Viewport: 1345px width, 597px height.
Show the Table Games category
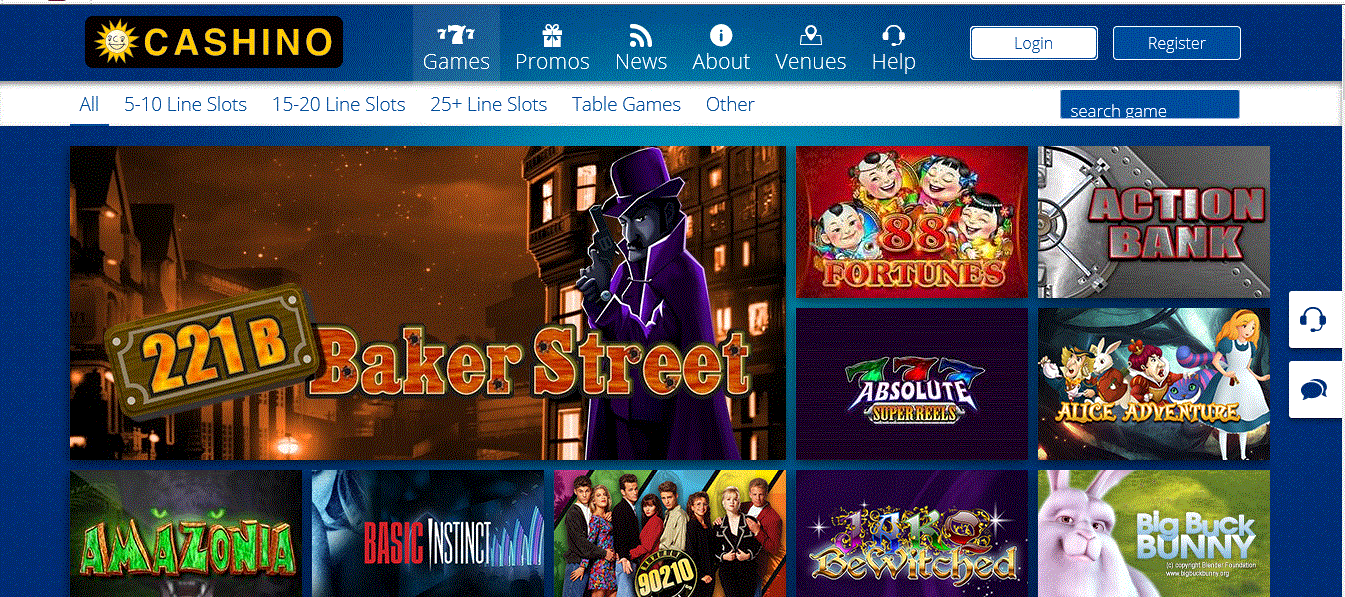(626, 104)
